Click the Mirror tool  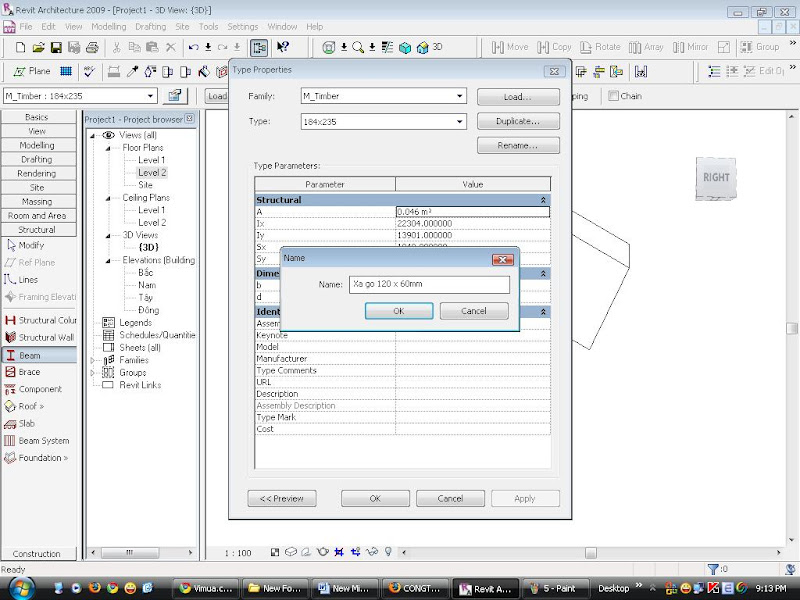pos(690,47)
